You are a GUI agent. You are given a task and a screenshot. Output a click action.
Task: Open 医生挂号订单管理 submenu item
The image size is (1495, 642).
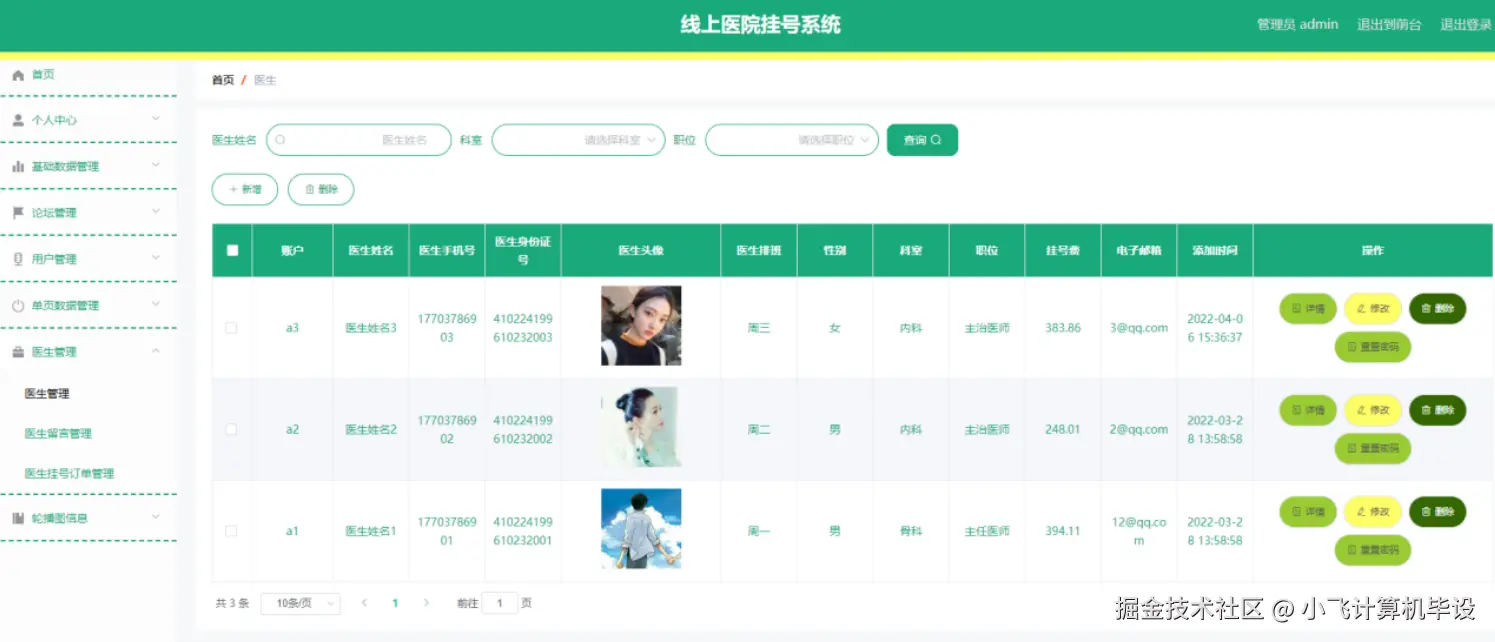pos(69,474)
